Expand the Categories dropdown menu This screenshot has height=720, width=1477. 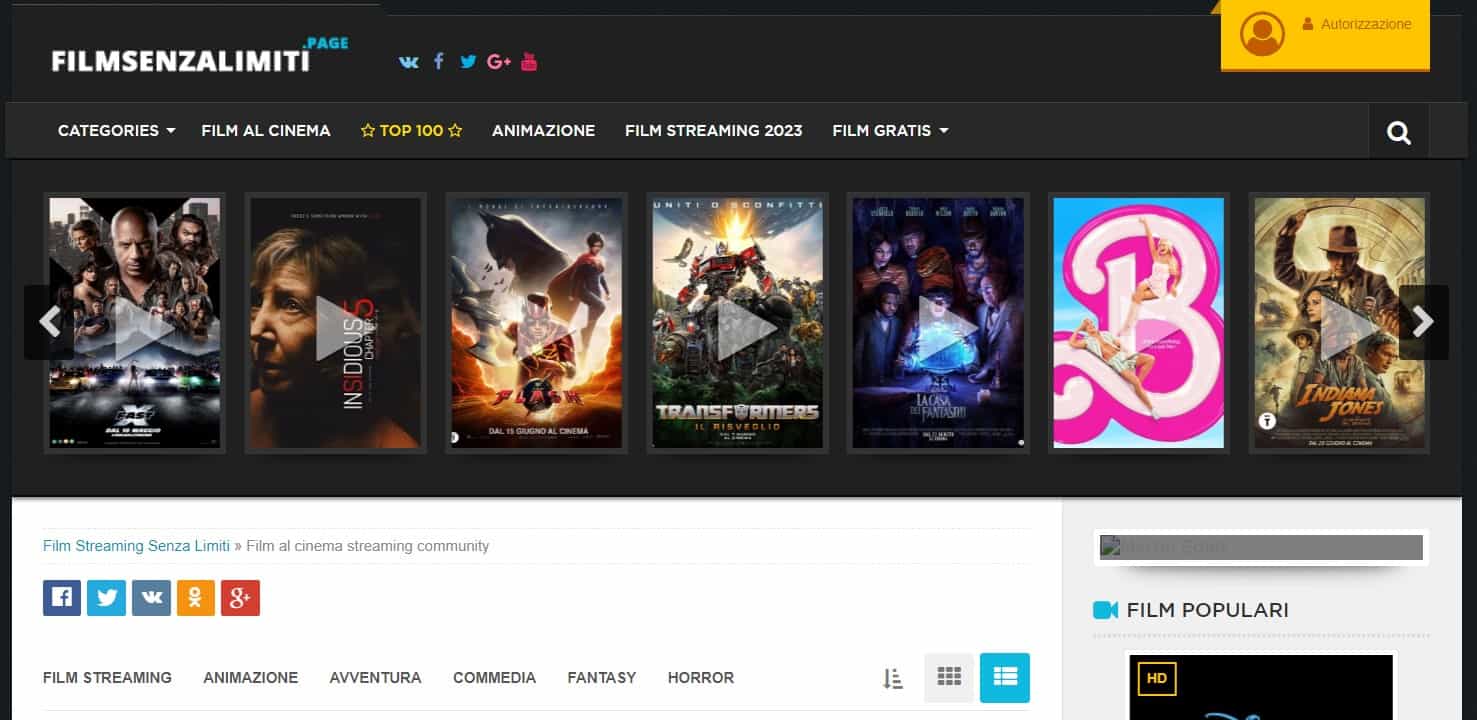(x=117, y=130)
